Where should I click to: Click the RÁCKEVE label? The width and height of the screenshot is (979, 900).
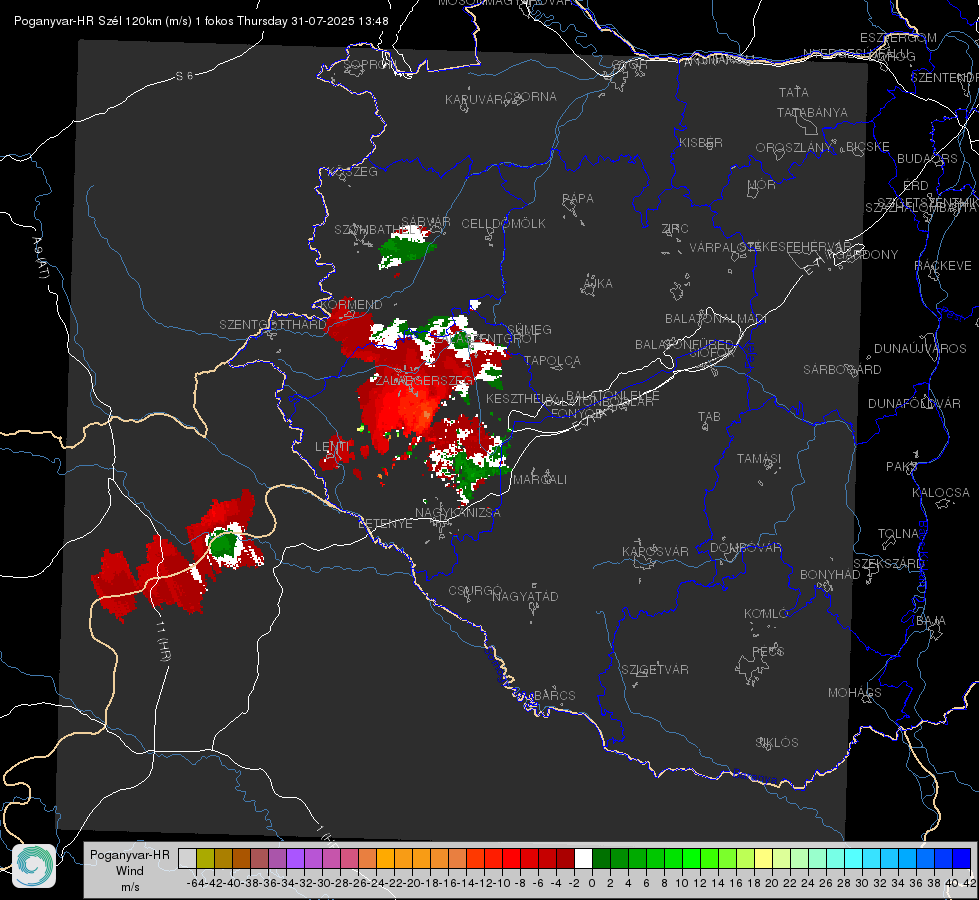943,266
